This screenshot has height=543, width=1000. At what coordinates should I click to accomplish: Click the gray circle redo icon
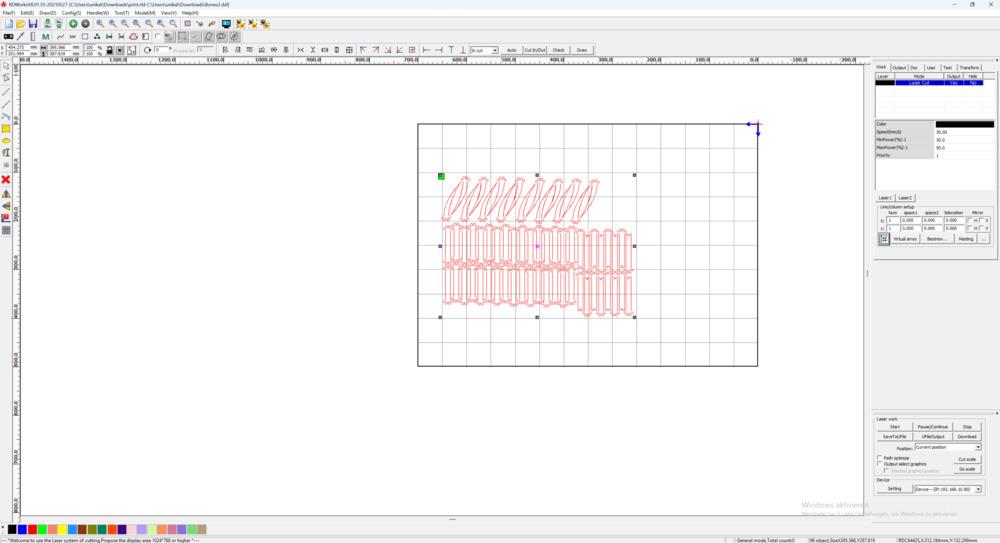coord(85,24)
